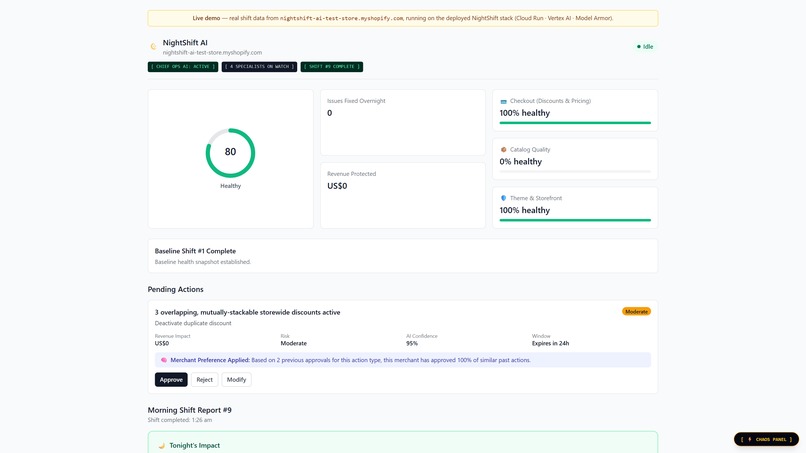Screen dimensions: 806x453
Task: Click the green Idle status dot
Action: (639, 47)
